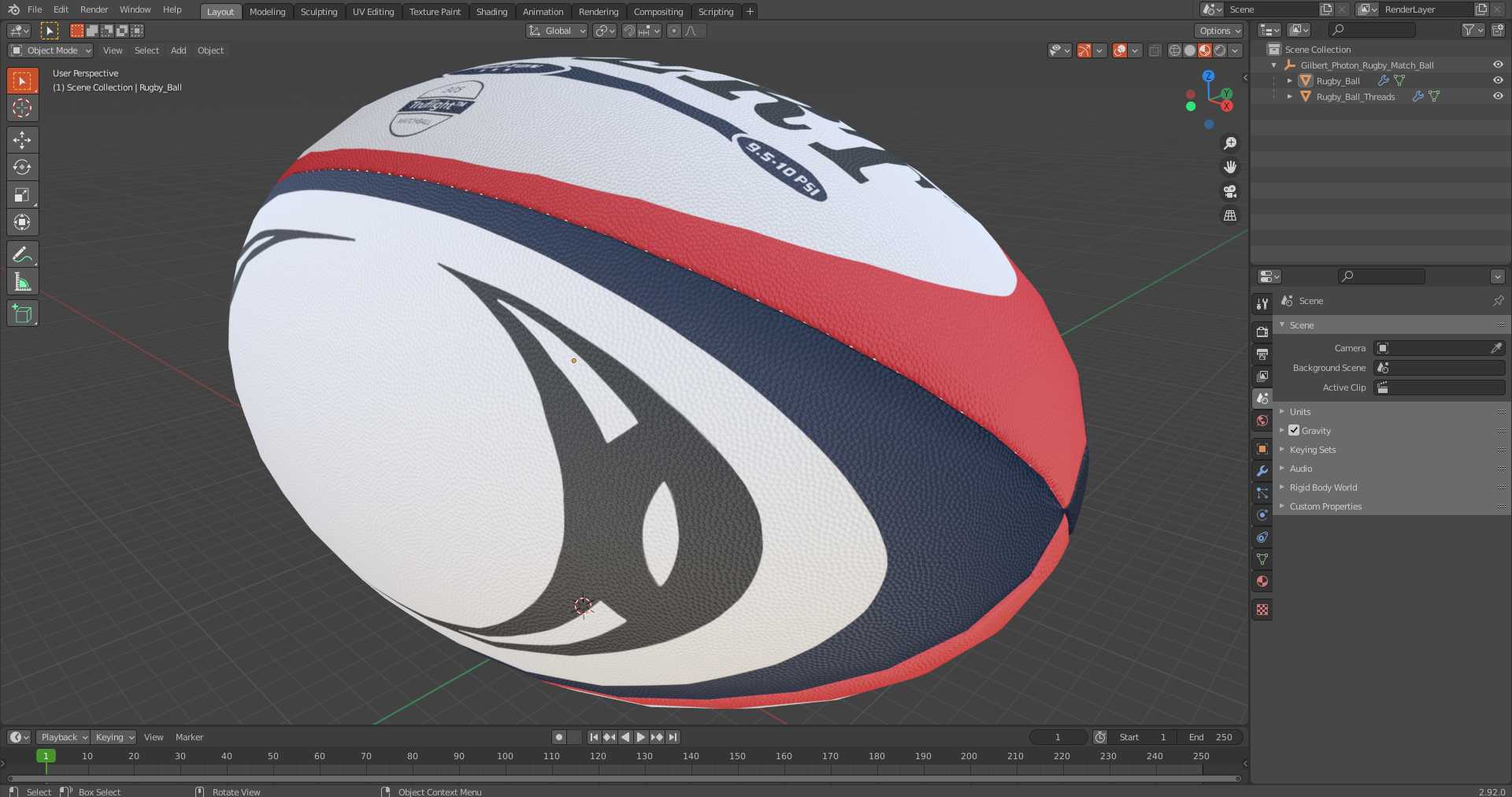Select the Transform tool
1512x797 pixels.
22,222
